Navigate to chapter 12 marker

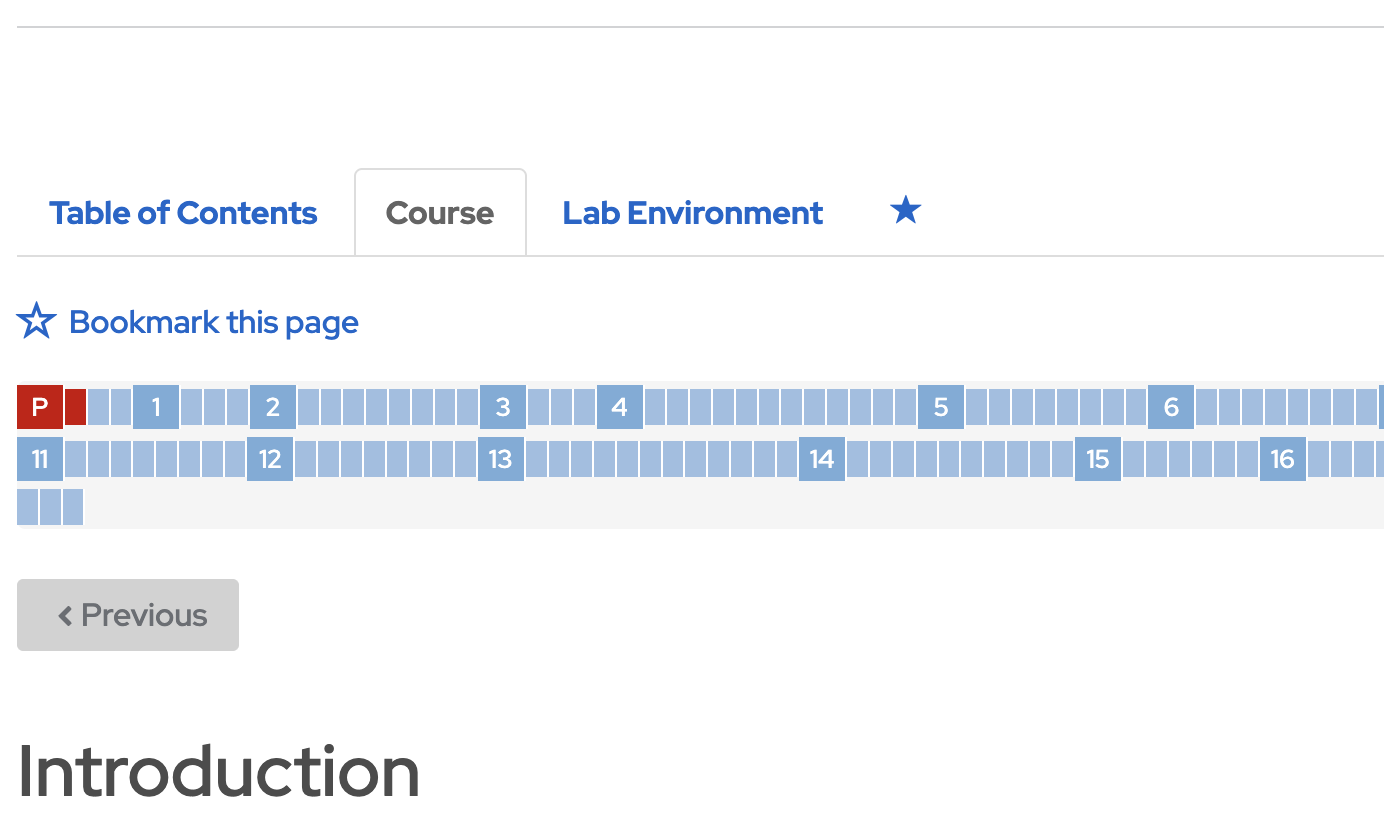270,459
